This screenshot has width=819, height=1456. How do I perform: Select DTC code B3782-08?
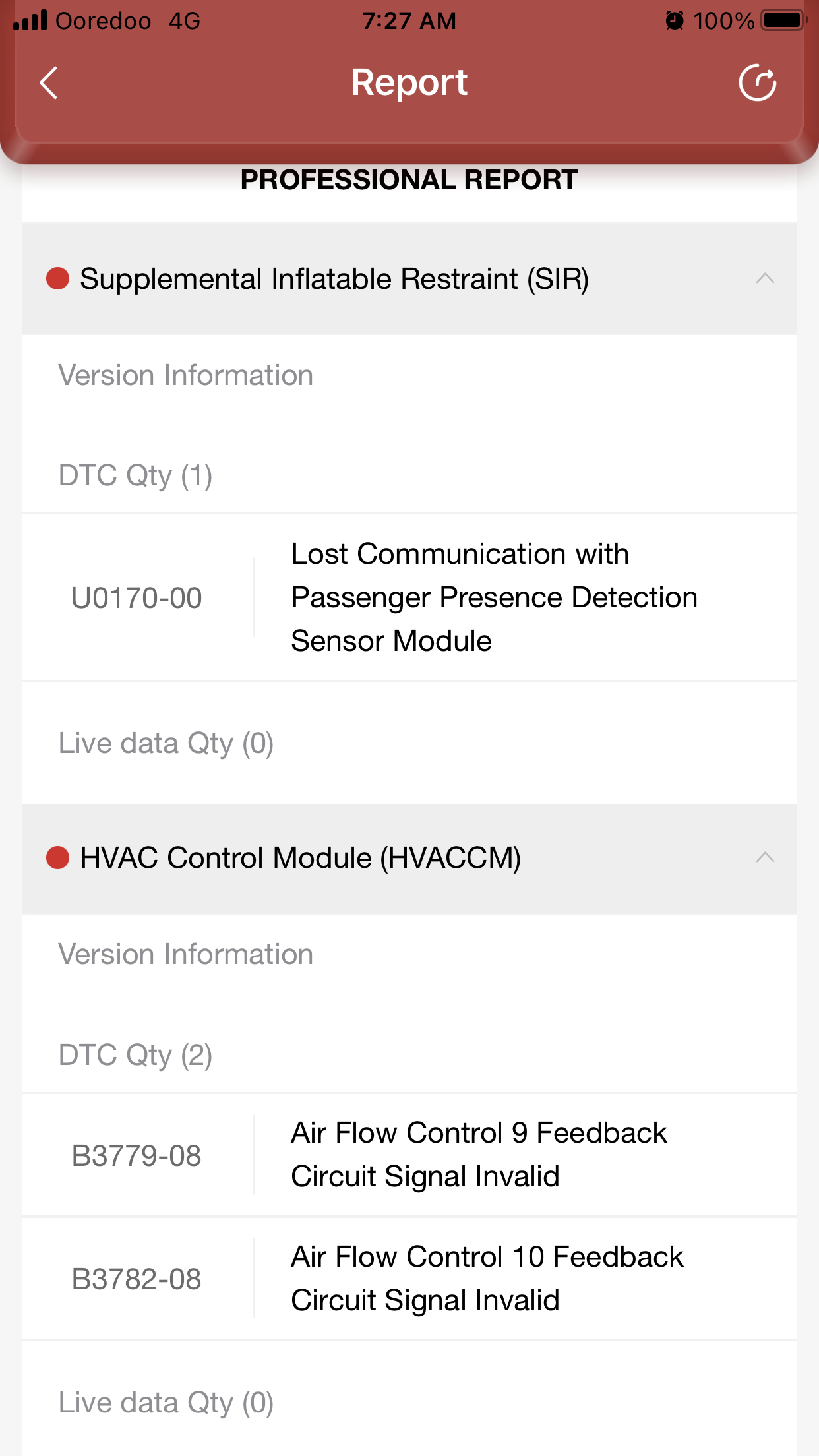click(x=136, y=1279)
